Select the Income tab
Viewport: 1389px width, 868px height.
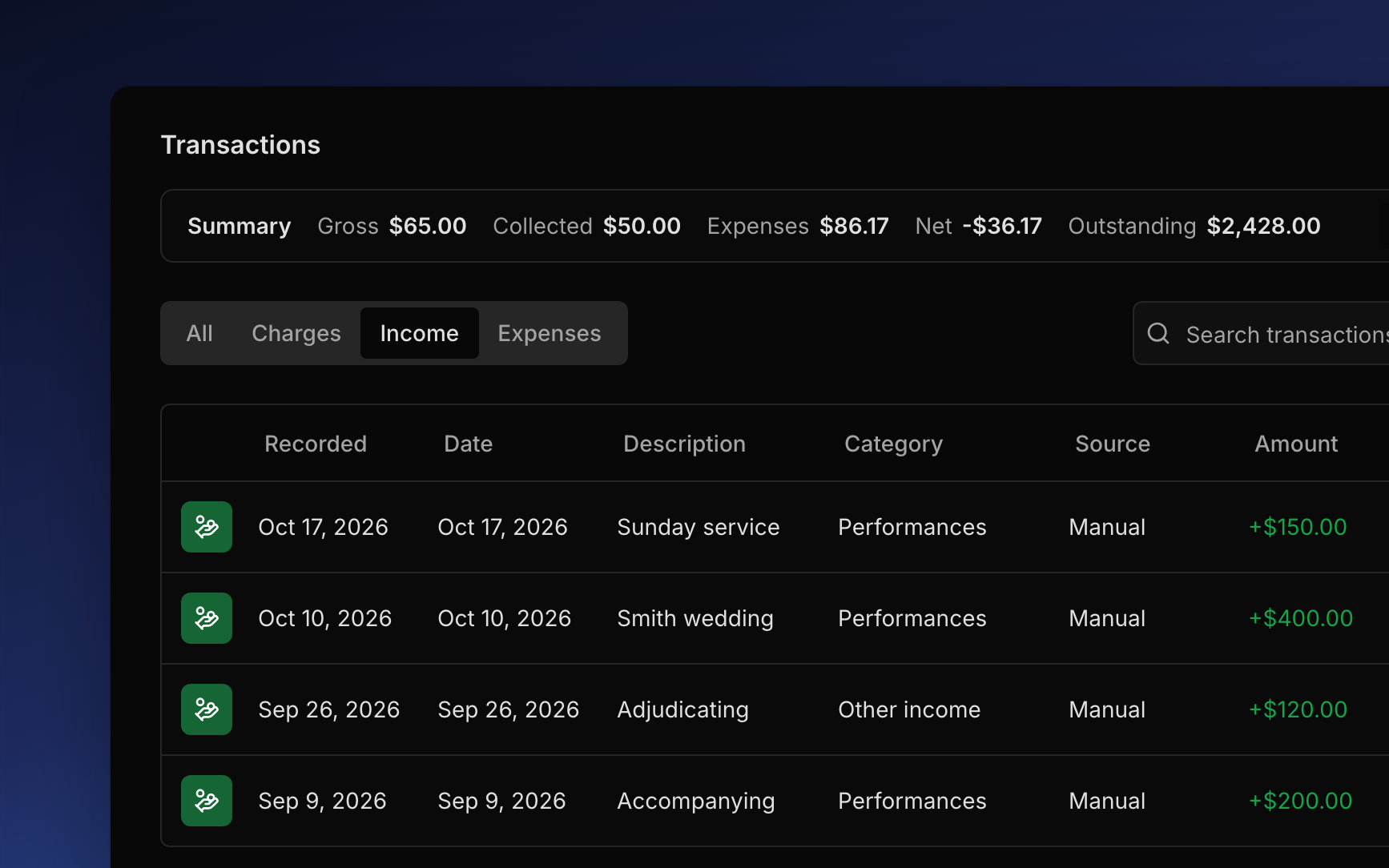tap(420, 333)
